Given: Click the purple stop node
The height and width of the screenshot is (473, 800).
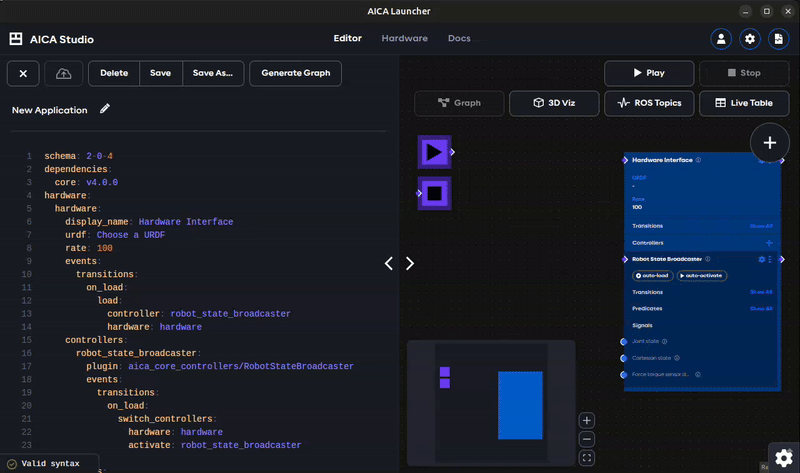Looking at the screenshot, I should click(x=435, y=193).
